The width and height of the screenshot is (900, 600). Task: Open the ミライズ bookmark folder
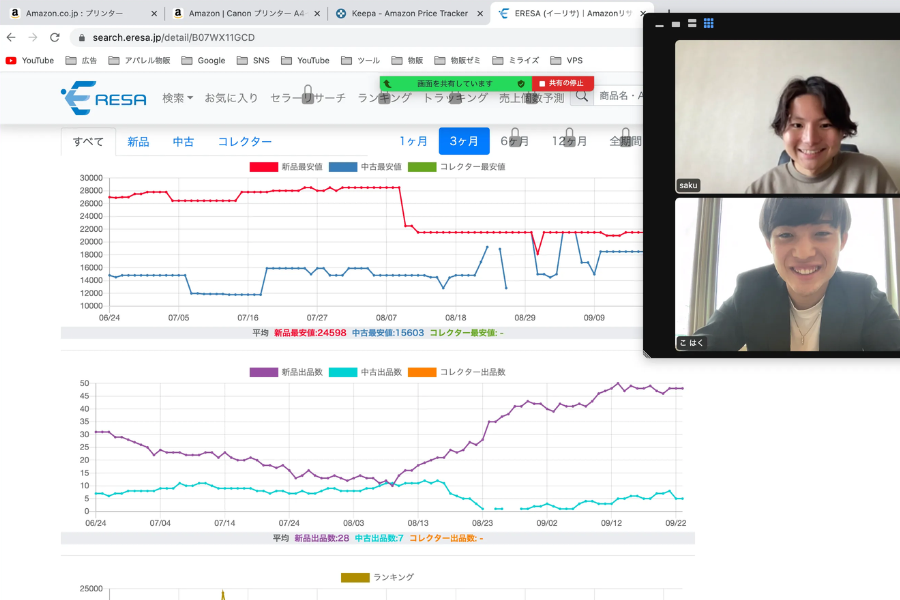(x=516, y=60)
